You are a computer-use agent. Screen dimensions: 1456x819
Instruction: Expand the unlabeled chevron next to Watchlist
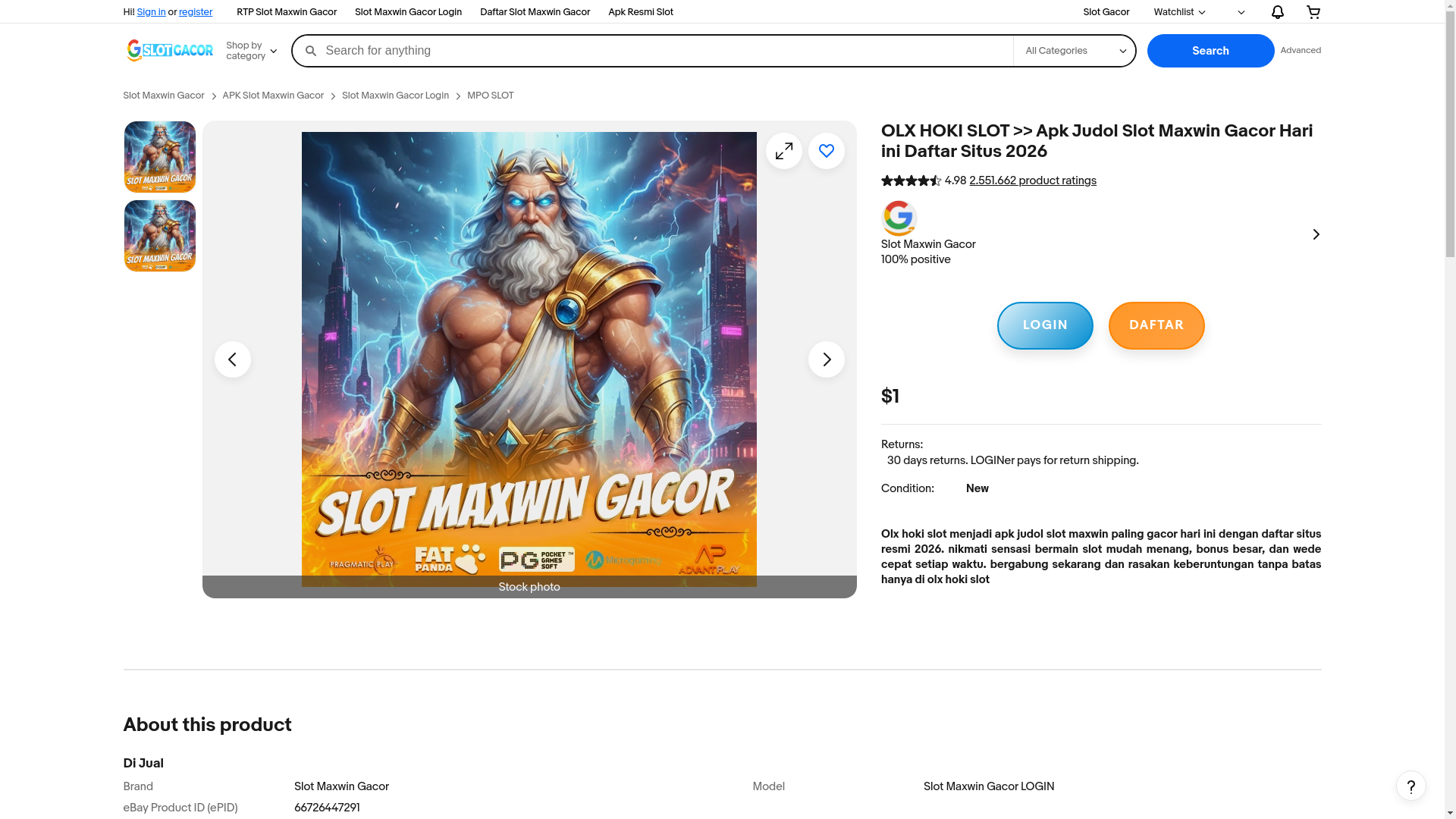1241,12
